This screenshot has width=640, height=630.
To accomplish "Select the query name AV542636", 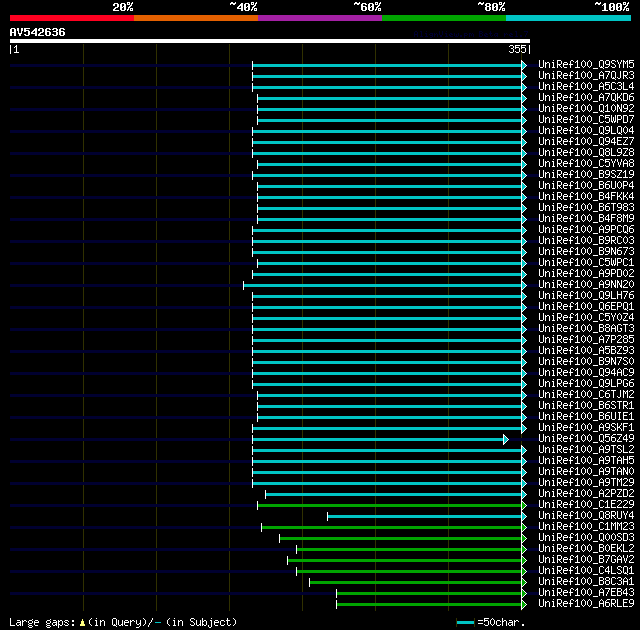I will tap(38, 32).
